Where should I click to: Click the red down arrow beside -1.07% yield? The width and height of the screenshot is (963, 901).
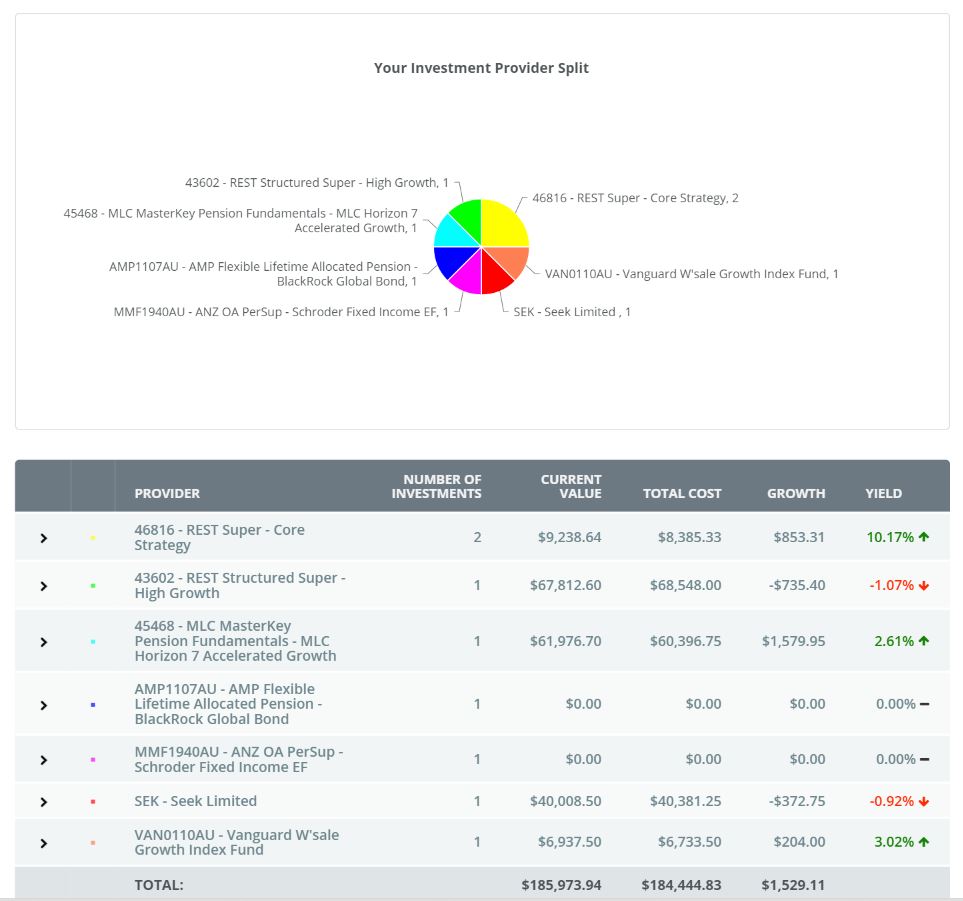(x=924, y=585)
